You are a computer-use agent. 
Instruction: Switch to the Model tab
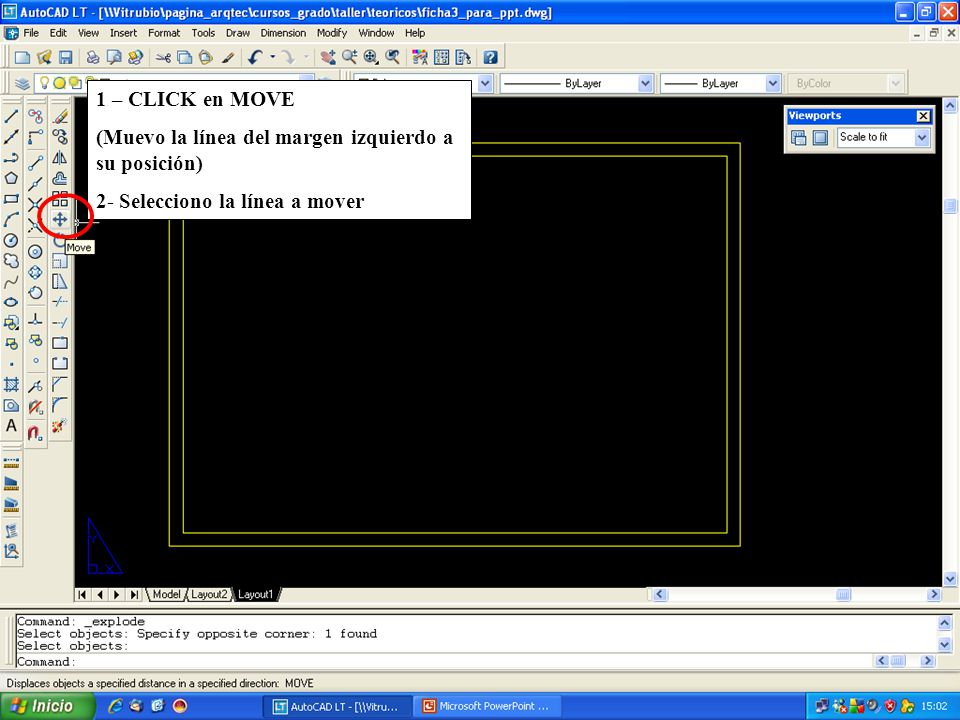(x=166, y=594)
